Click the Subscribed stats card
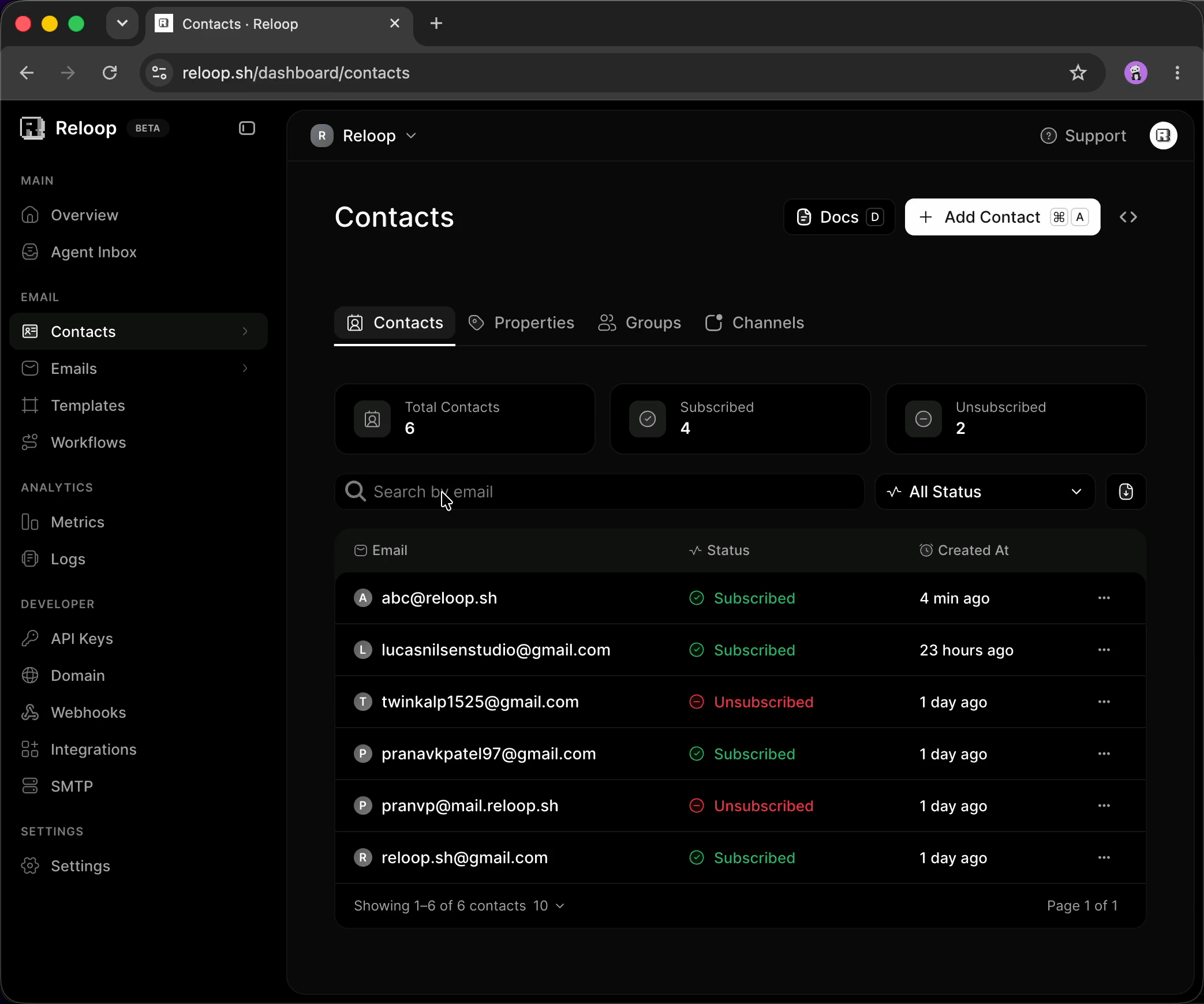The width and height of the screenshot is (1204, 1004). (740, 419)
